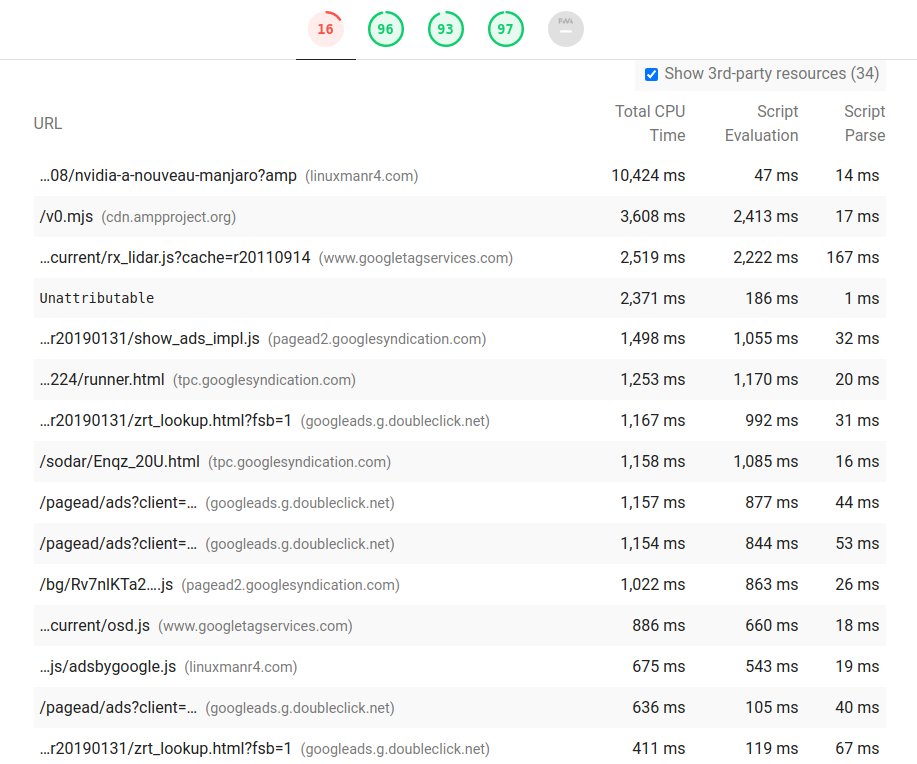Click the Show 3rd-party resources (34) label
The height and width of the screenshot is (764, 917).
click(x=771, y=74)
